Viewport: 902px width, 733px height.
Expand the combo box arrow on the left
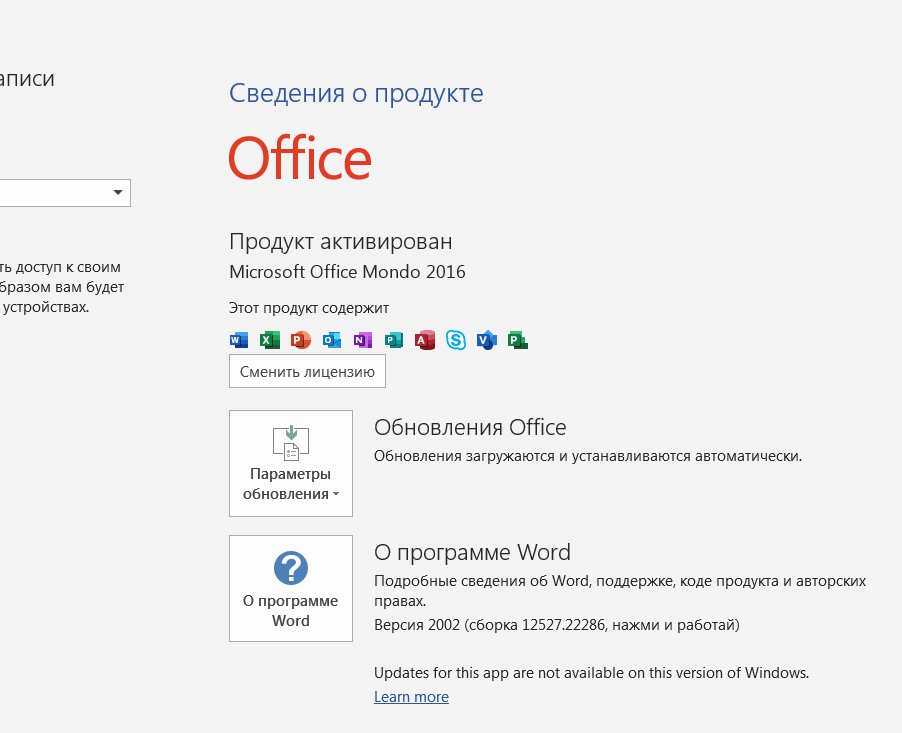pyautogui.click(x=118, y=192)
